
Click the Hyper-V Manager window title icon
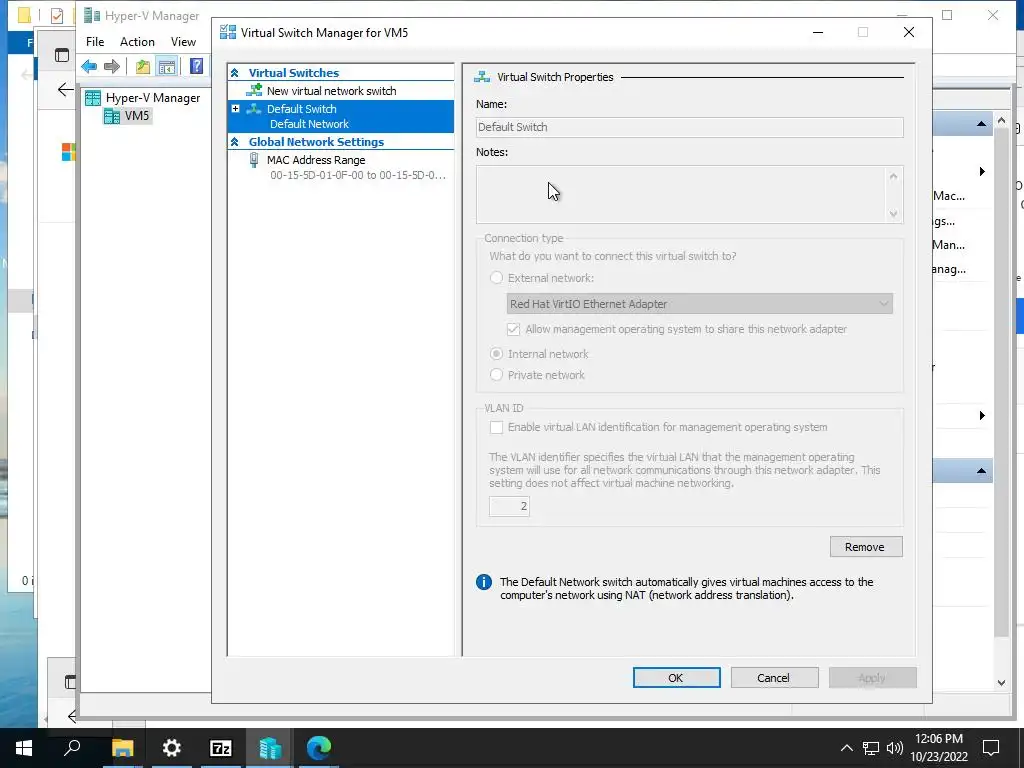93,16
